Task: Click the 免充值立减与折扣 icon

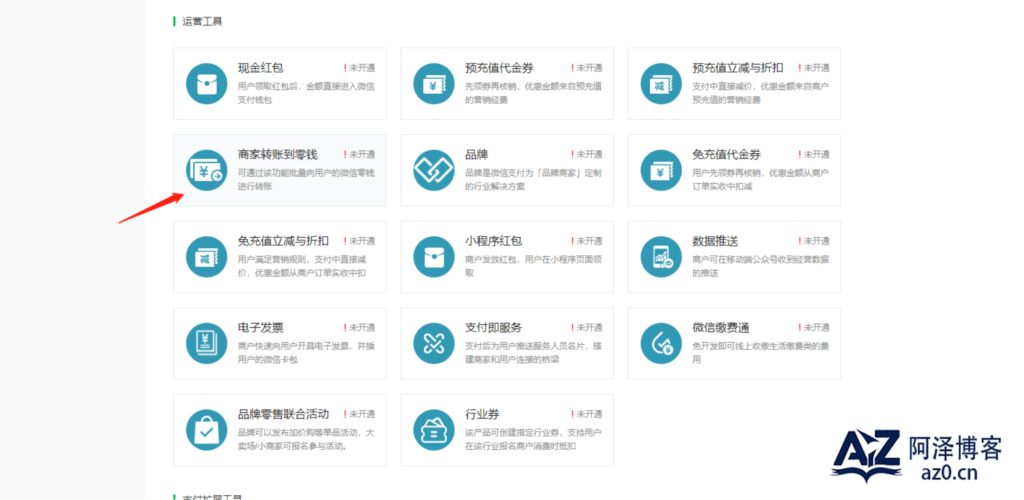Action: [x=206, y=257]
